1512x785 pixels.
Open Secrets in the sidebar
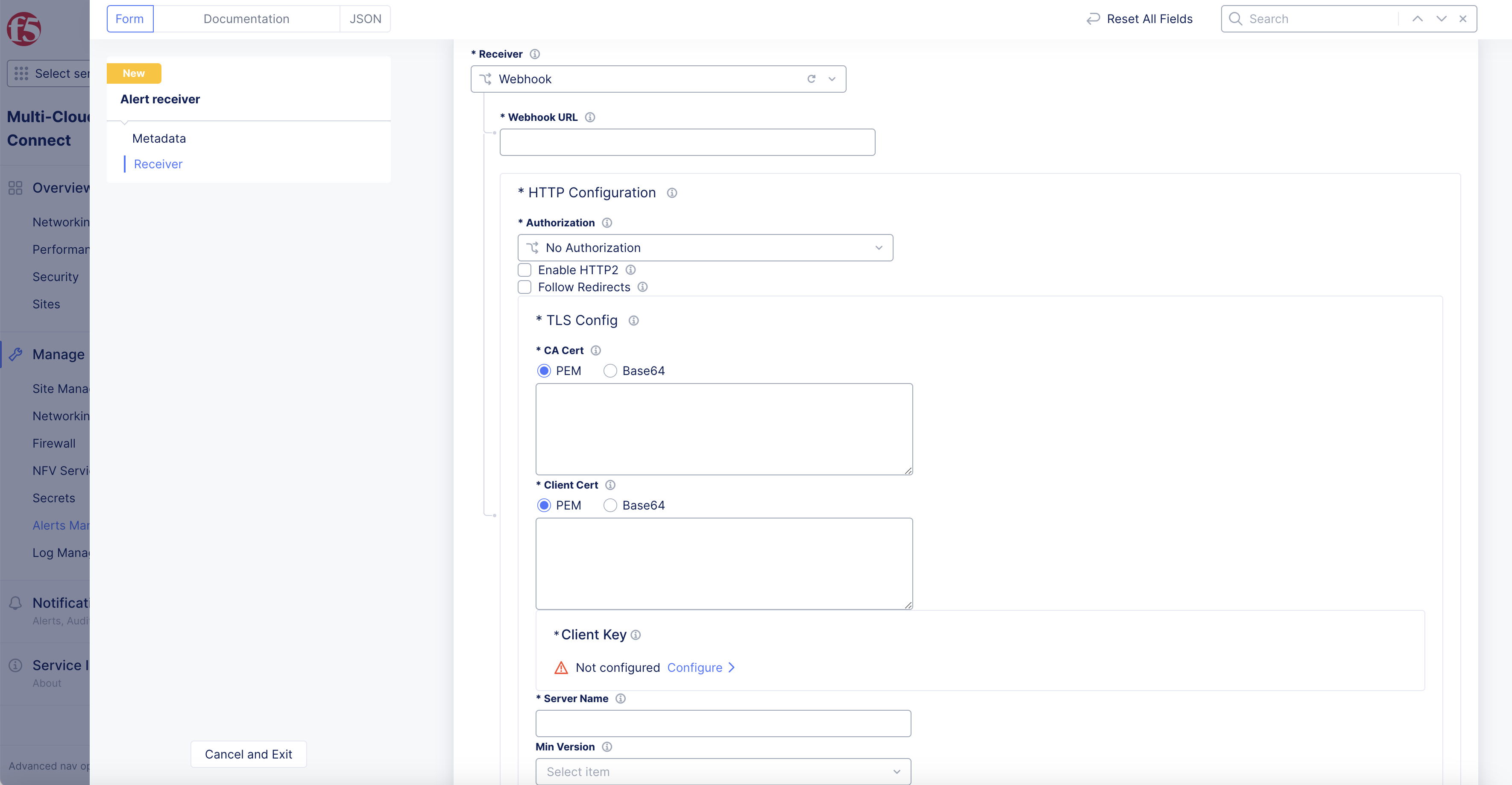click(x=54, y=498)
